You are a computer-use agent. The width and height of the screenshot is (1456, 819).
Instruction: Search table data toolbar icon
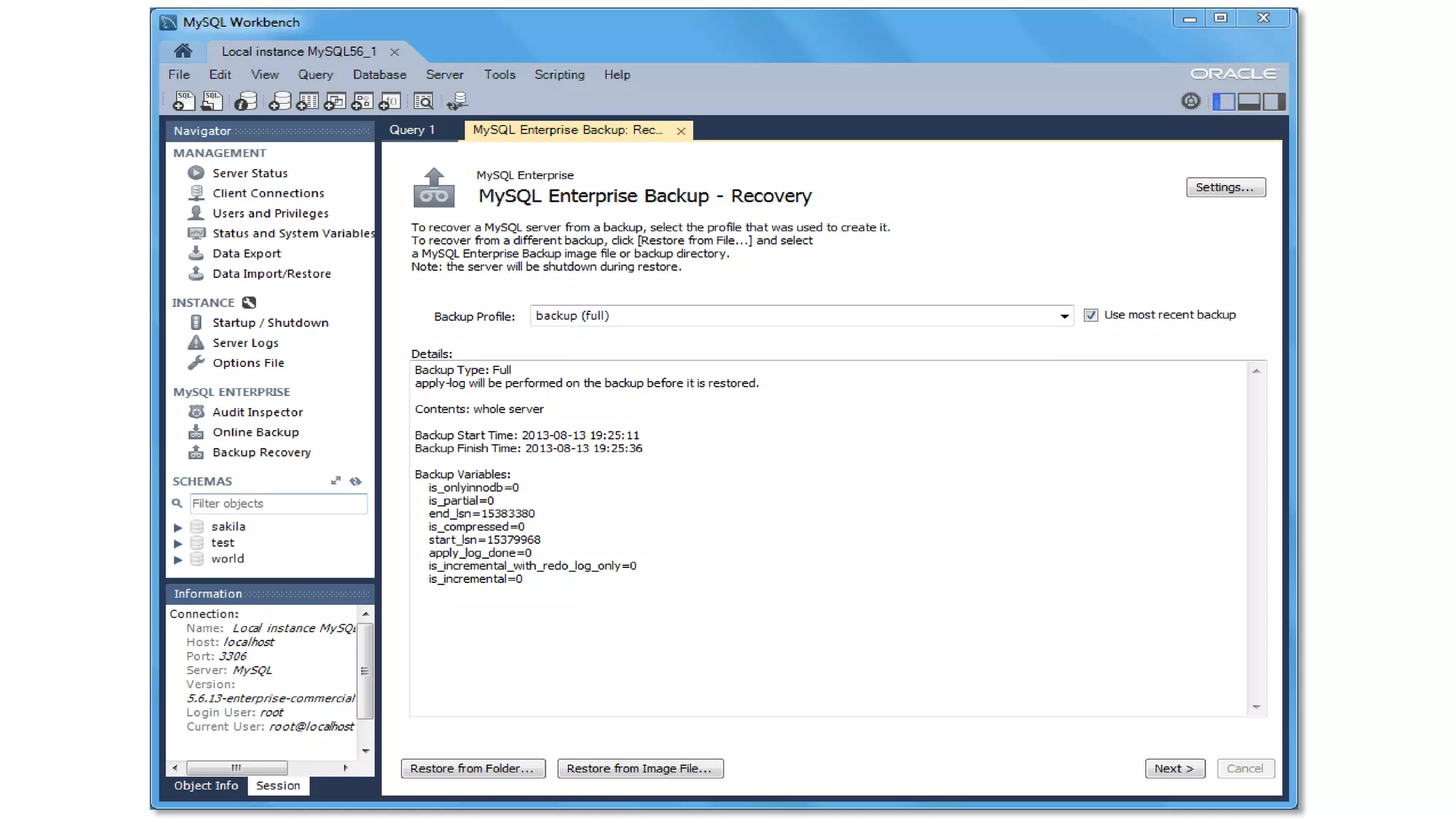[423, 101]
